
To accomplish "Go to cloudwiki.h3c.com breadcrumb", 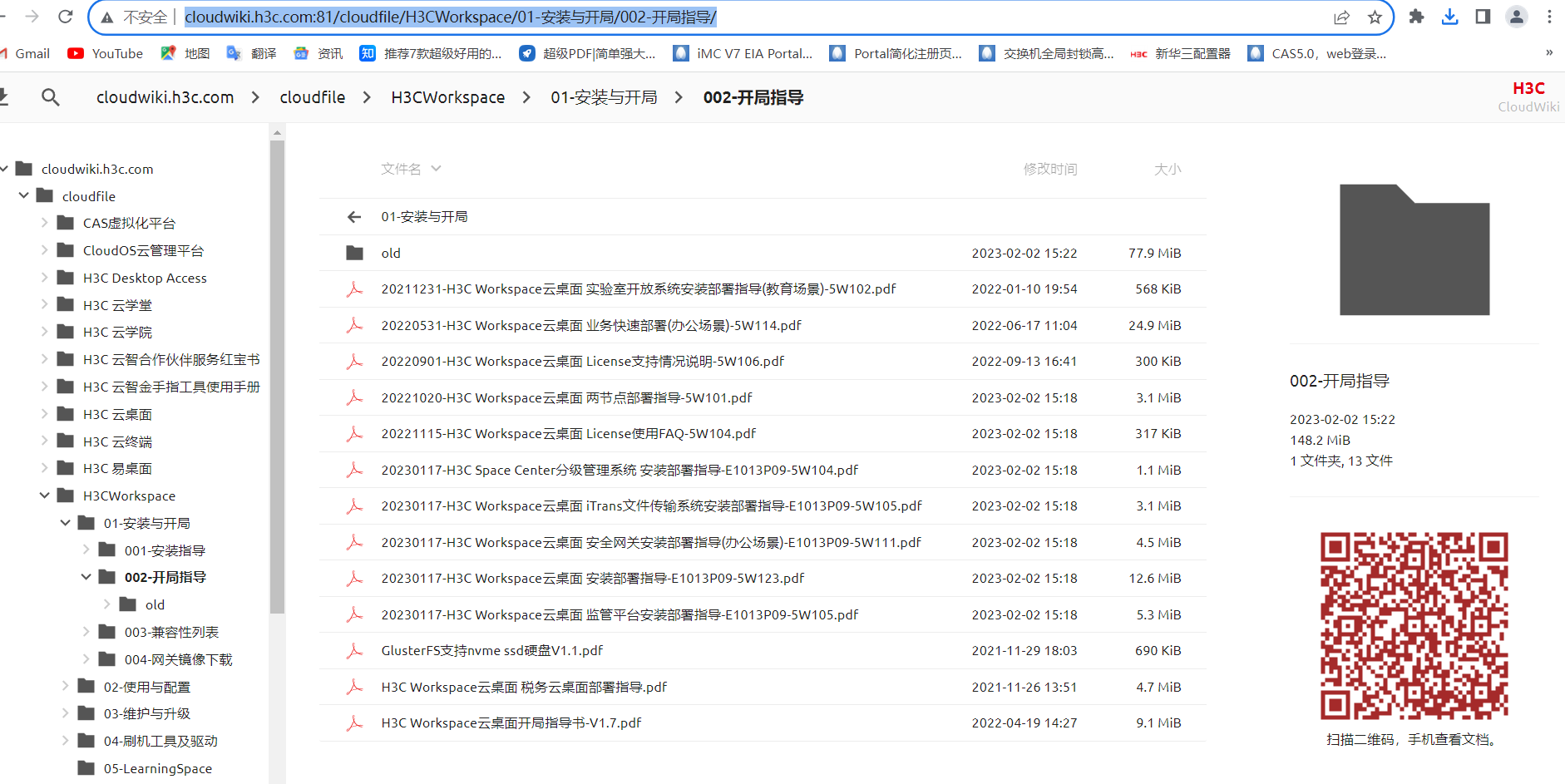I will coord(165,97).
